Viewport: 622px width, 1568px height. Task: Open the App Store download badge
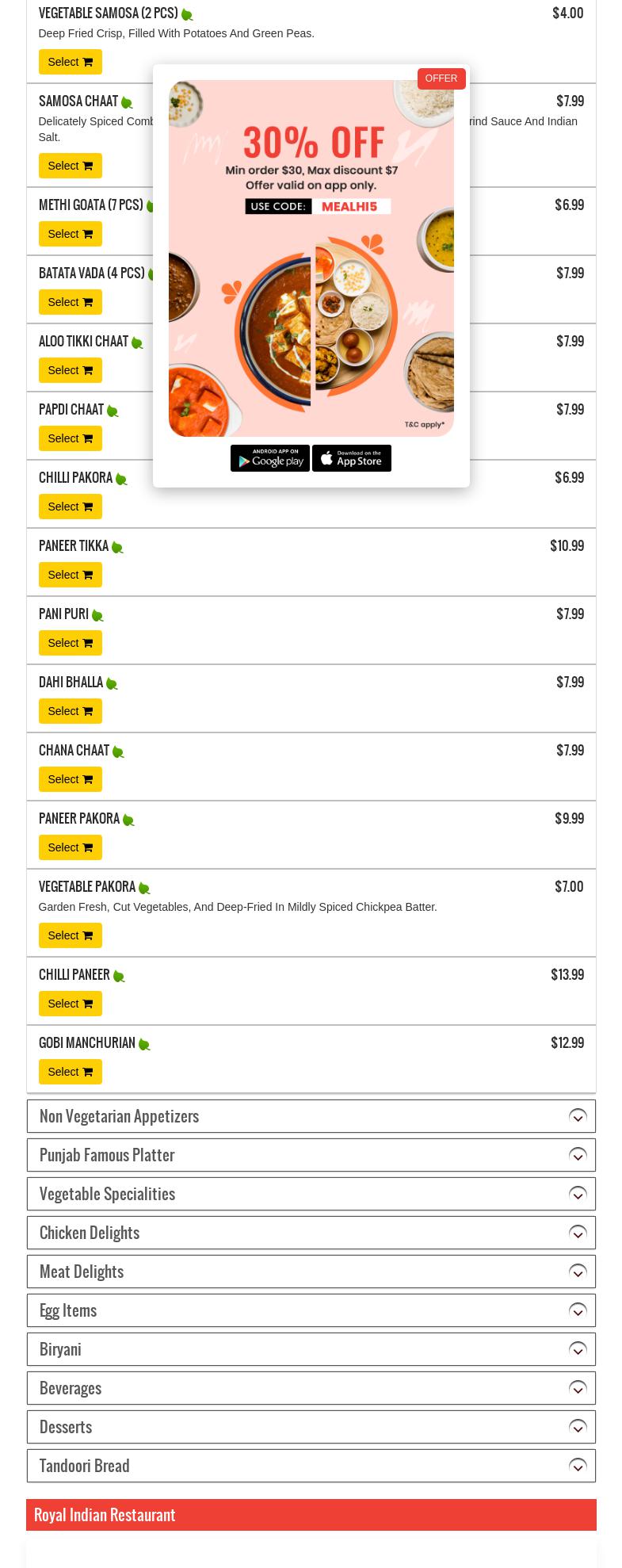(352, 458)
